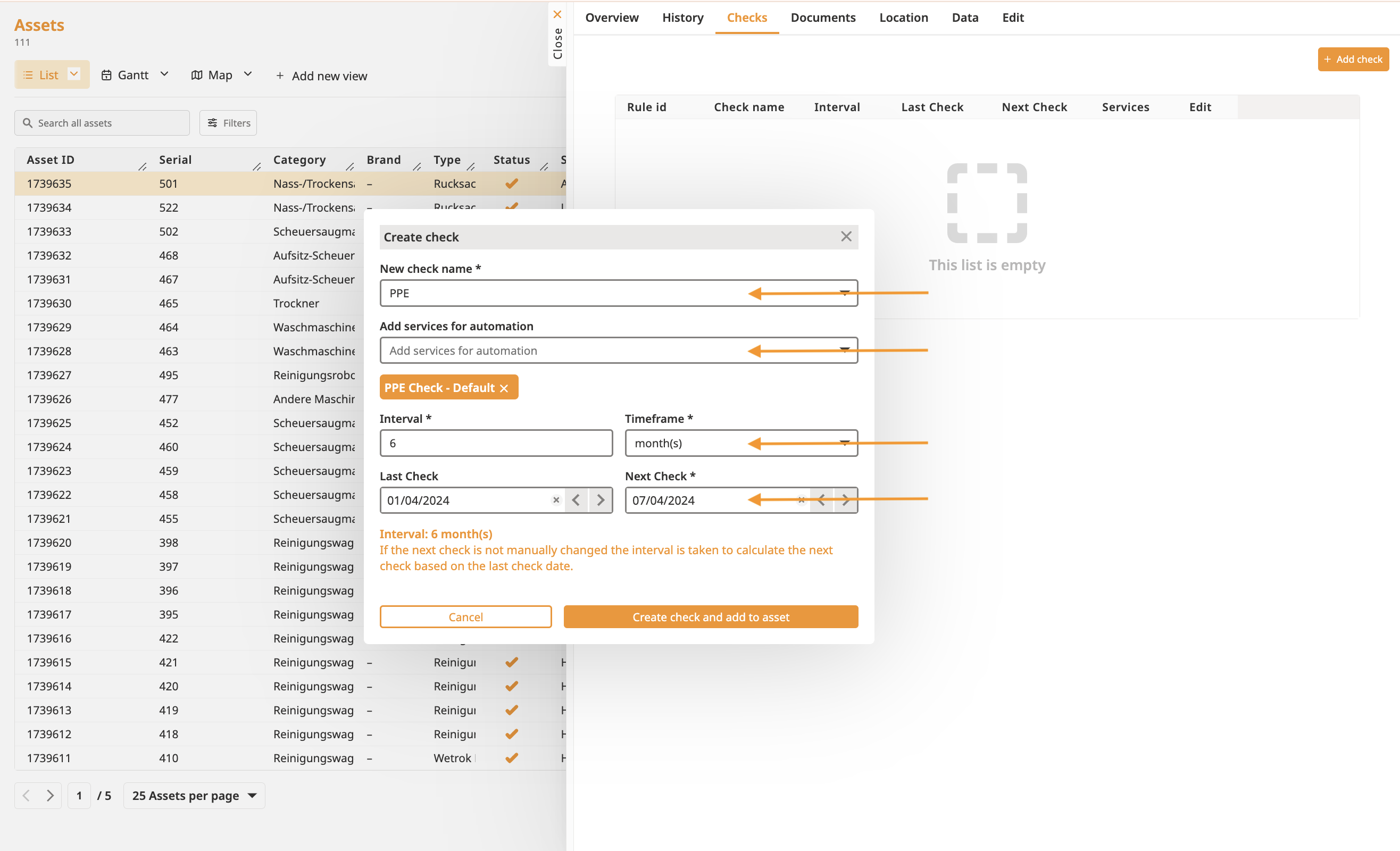Click the Cancel button
Screen dimensions: 1400x851
click(465, 617)
